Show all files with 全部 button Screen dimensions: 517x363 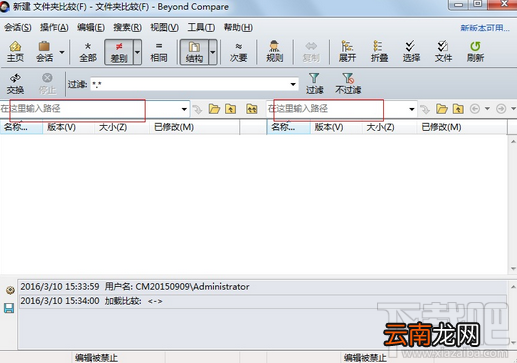click(88, 52)
